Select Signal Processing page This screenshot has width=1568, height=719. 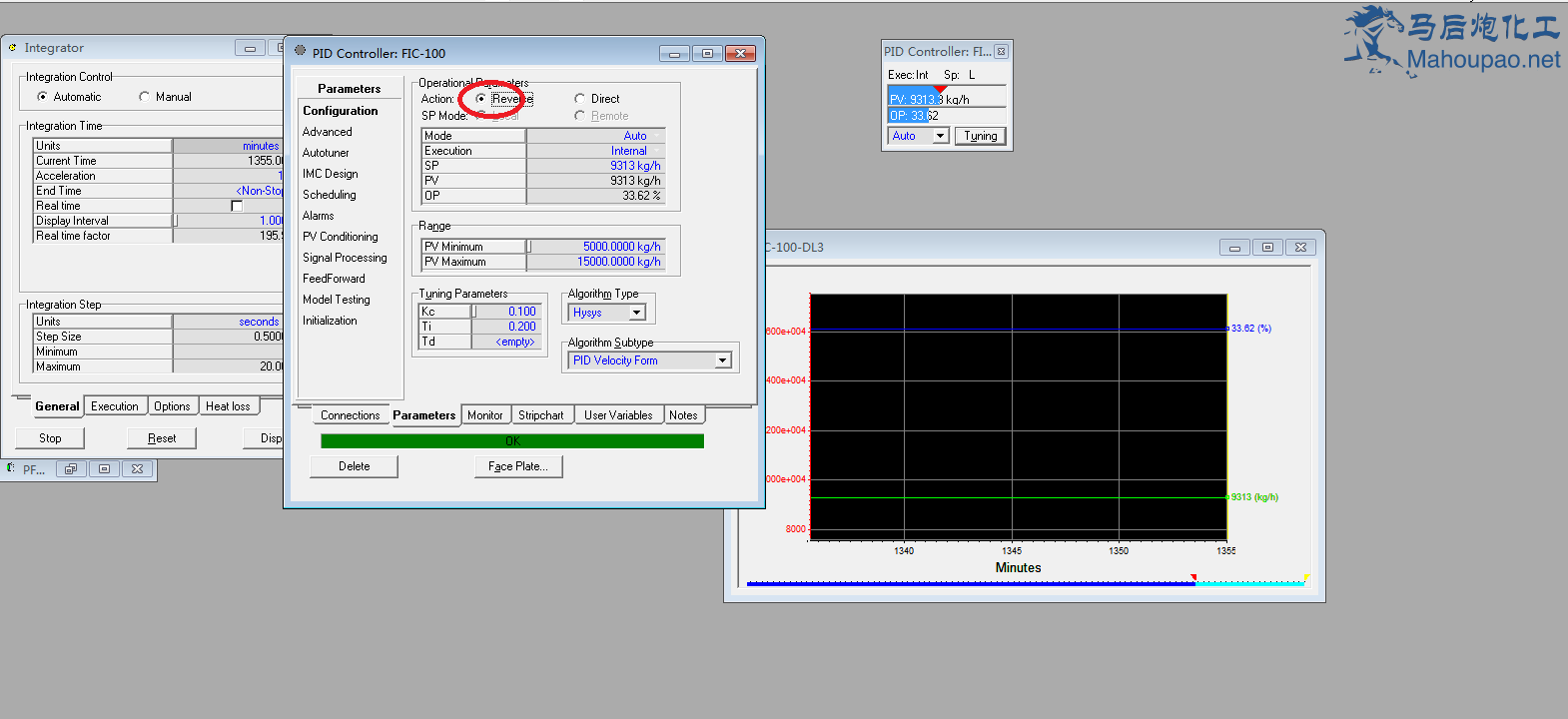pos(345,258)
